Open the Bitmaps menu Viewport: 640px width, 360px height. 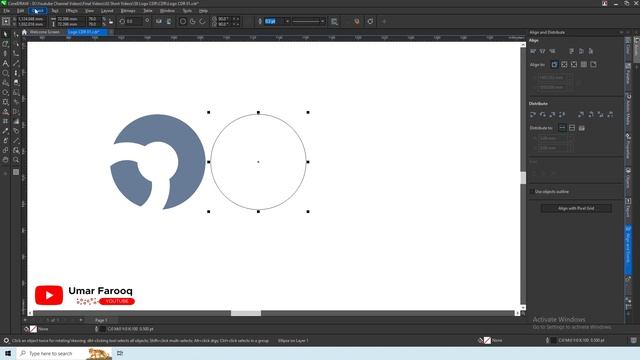point(128,11)
